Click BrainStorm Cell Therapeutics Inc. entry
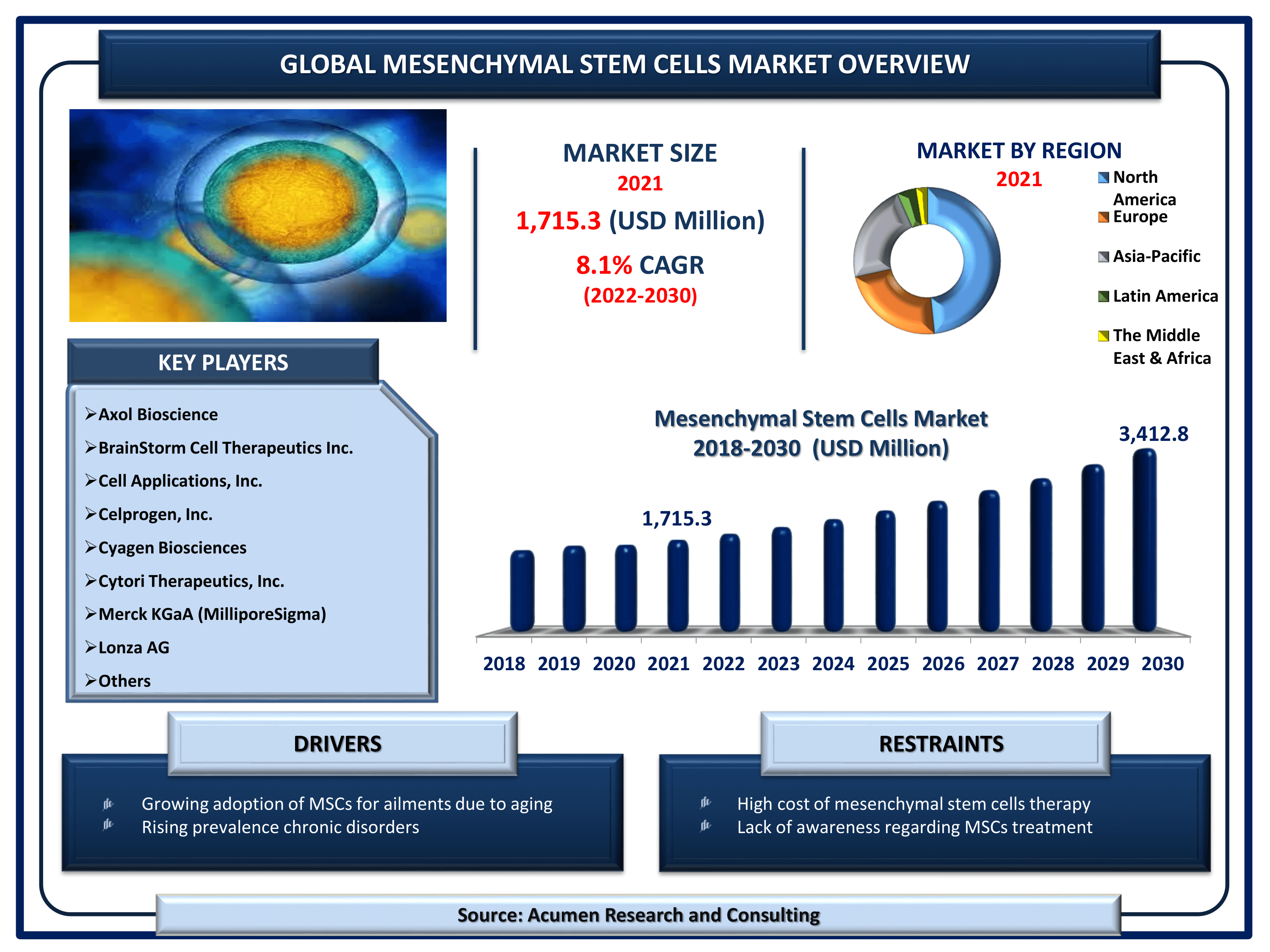The width and height of the screenshot is (1270, 952). click(x=226, y=448)
